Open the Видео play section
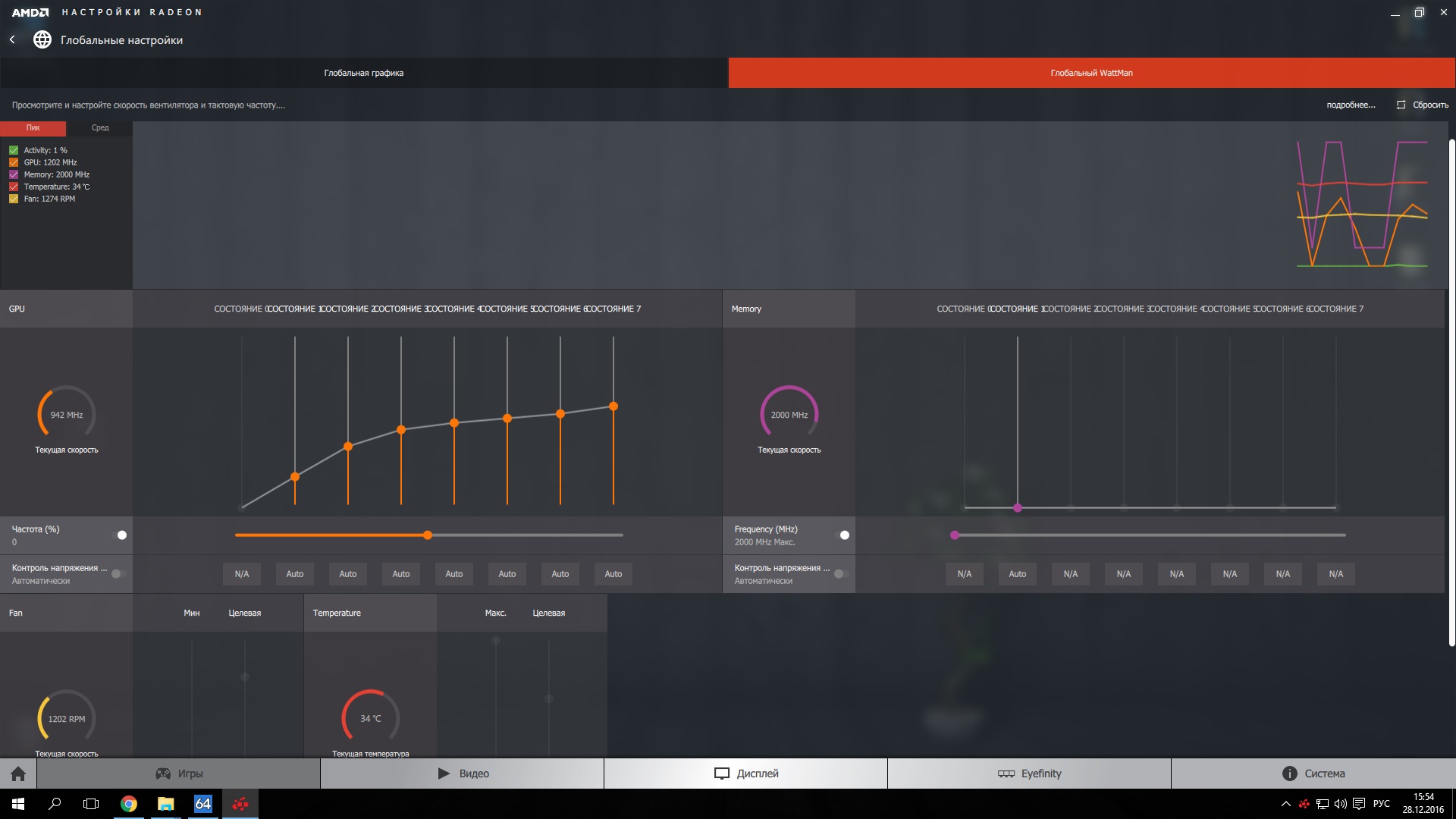 [x=463, y=773]
